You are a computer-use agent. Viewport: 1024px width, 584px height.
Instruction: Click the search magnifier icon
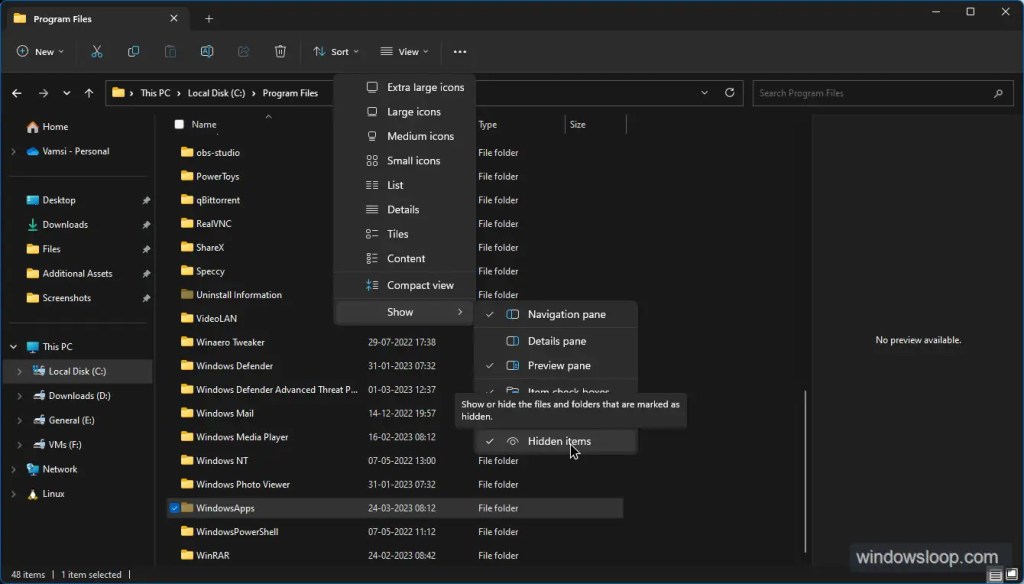click(998, 93)
